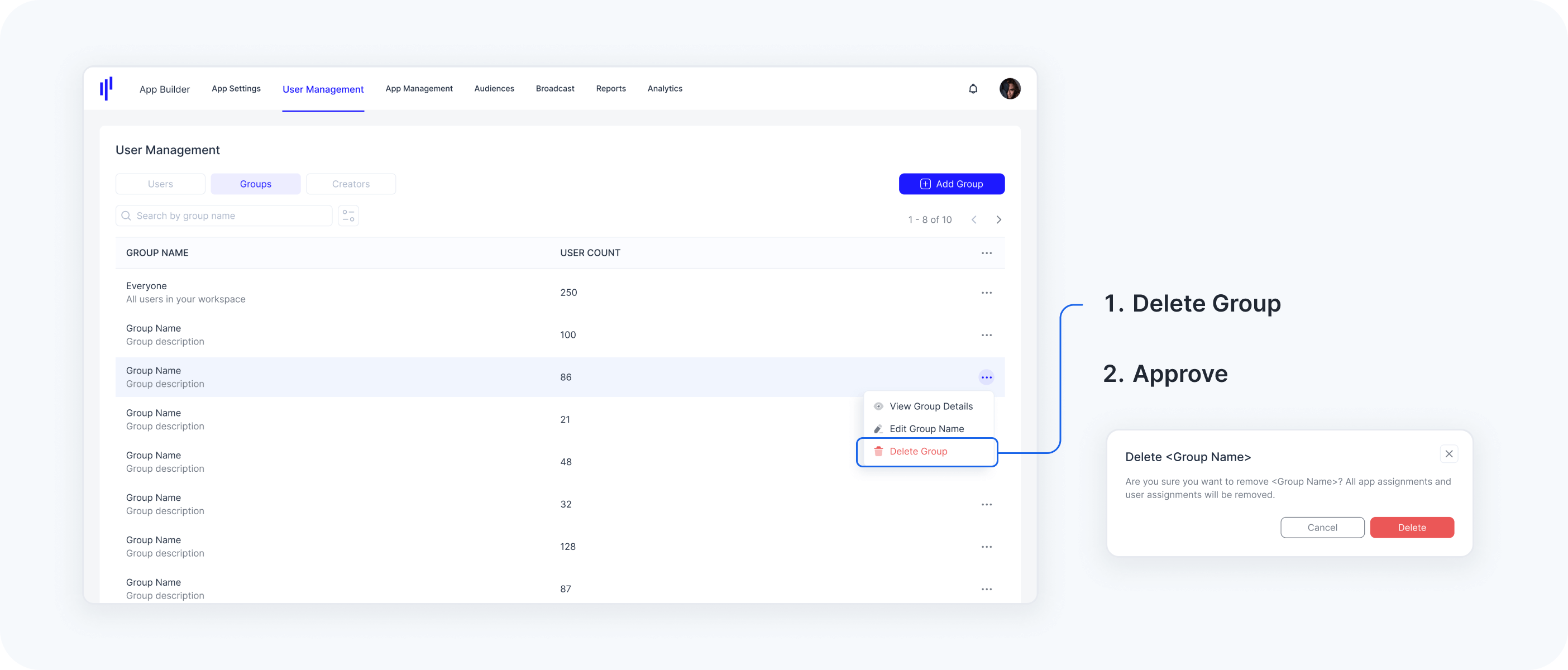
Task: Go to the previous page arrow
Action: [x=974, y=219]
